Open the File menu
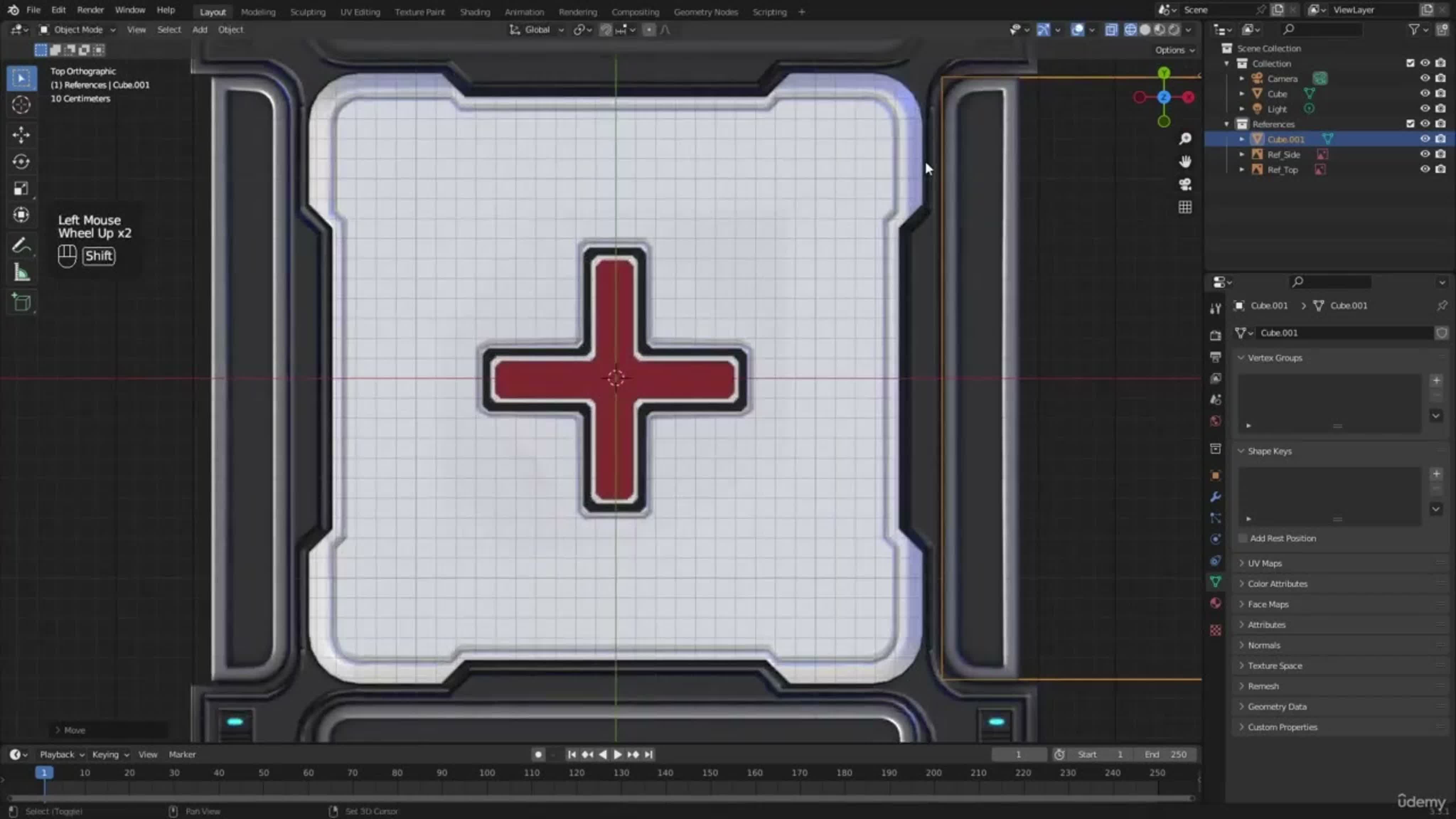This screenshot has width=1456, height=819. point(33,10)
